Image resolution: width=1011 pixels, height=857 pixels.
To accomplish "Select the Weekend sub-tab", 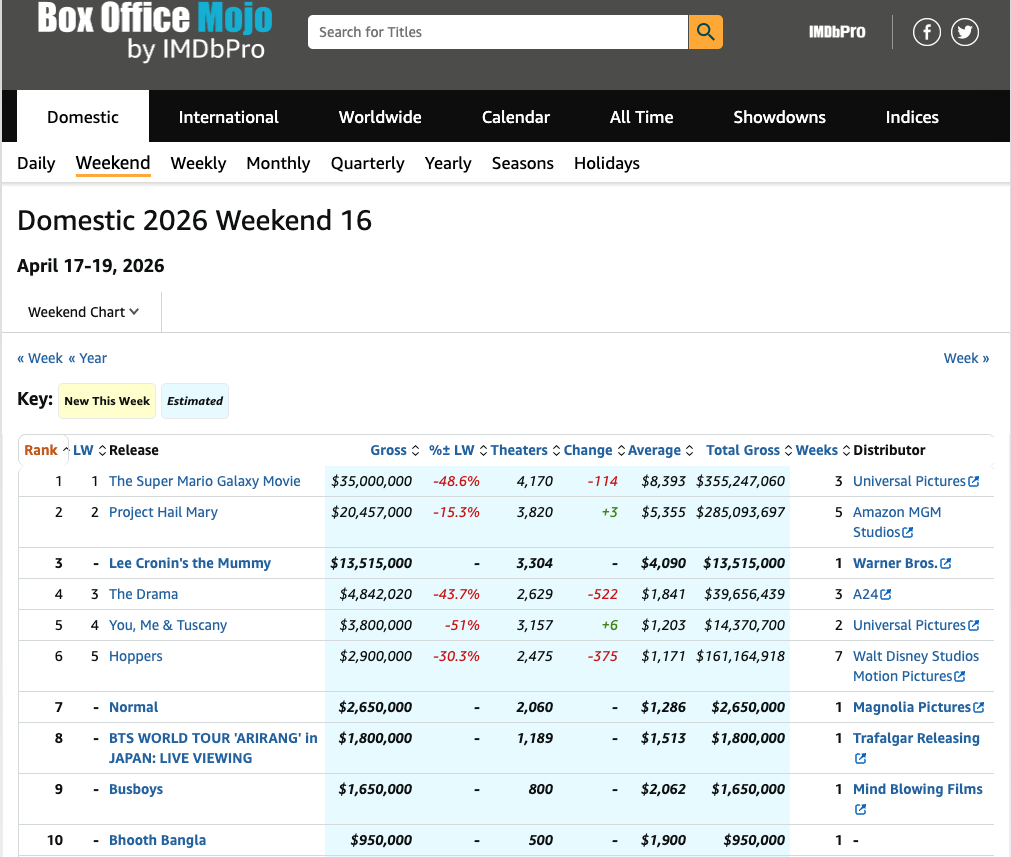I will (113, 163).
